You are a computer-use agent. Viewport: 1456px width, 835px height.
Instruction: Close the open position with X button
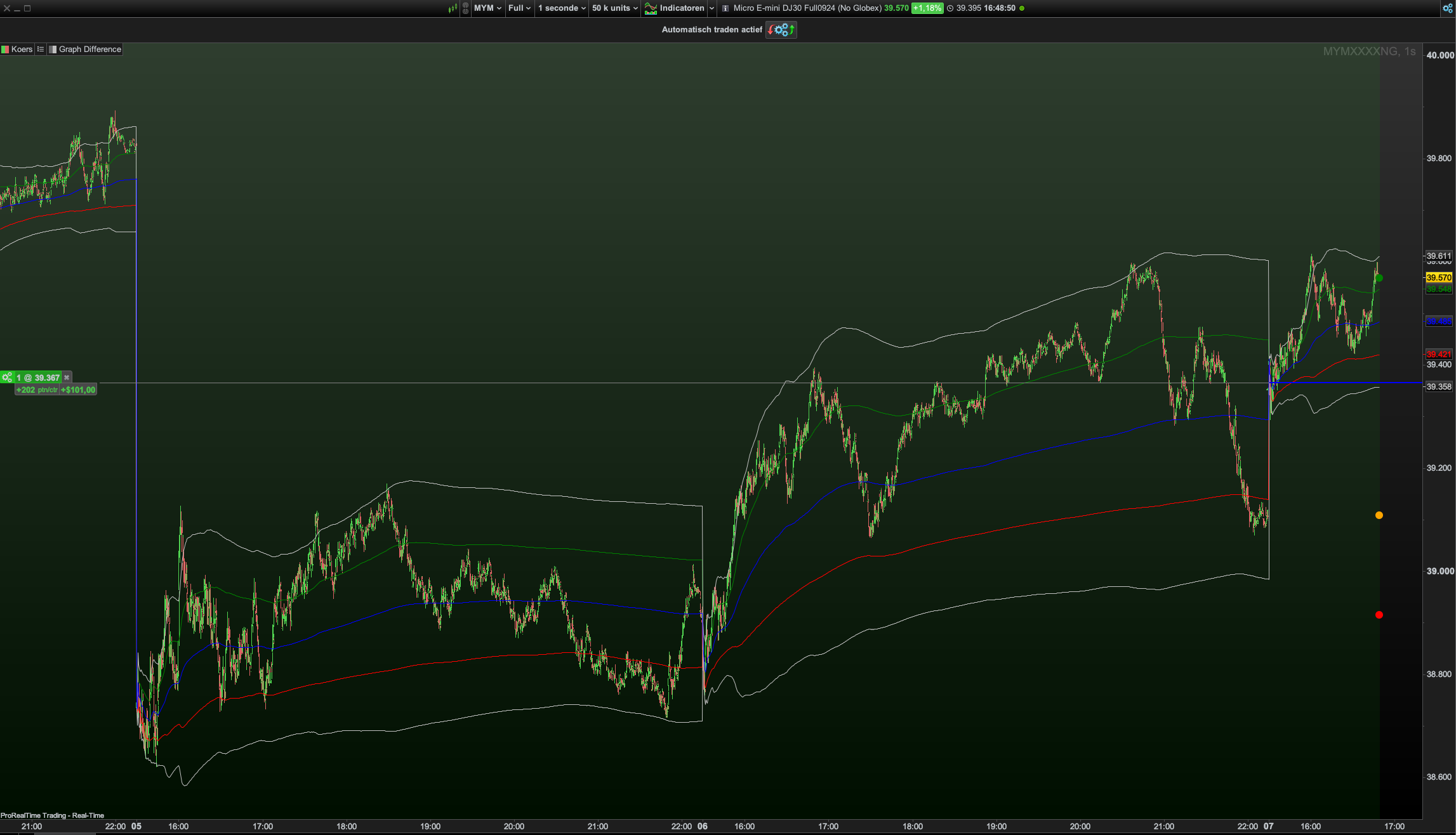pyautogui.click(x=67, y=378)
